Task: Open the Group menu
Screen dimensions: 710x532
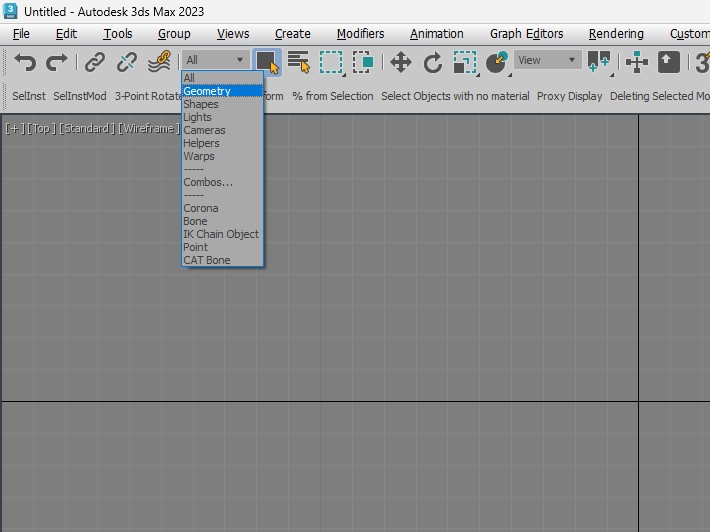Action: pyautogui.click(x=174, y=34)
